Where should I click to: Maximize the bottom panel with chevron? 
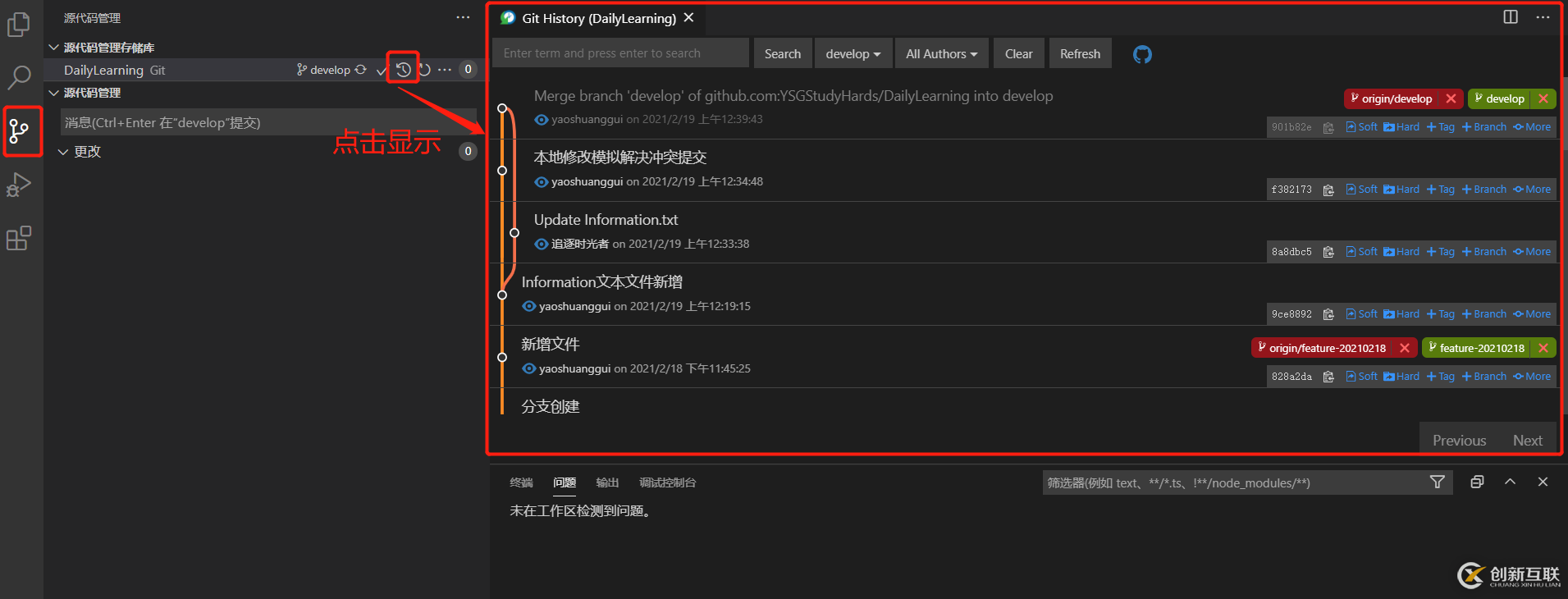pyautogui.click(x=1510, y=482)
